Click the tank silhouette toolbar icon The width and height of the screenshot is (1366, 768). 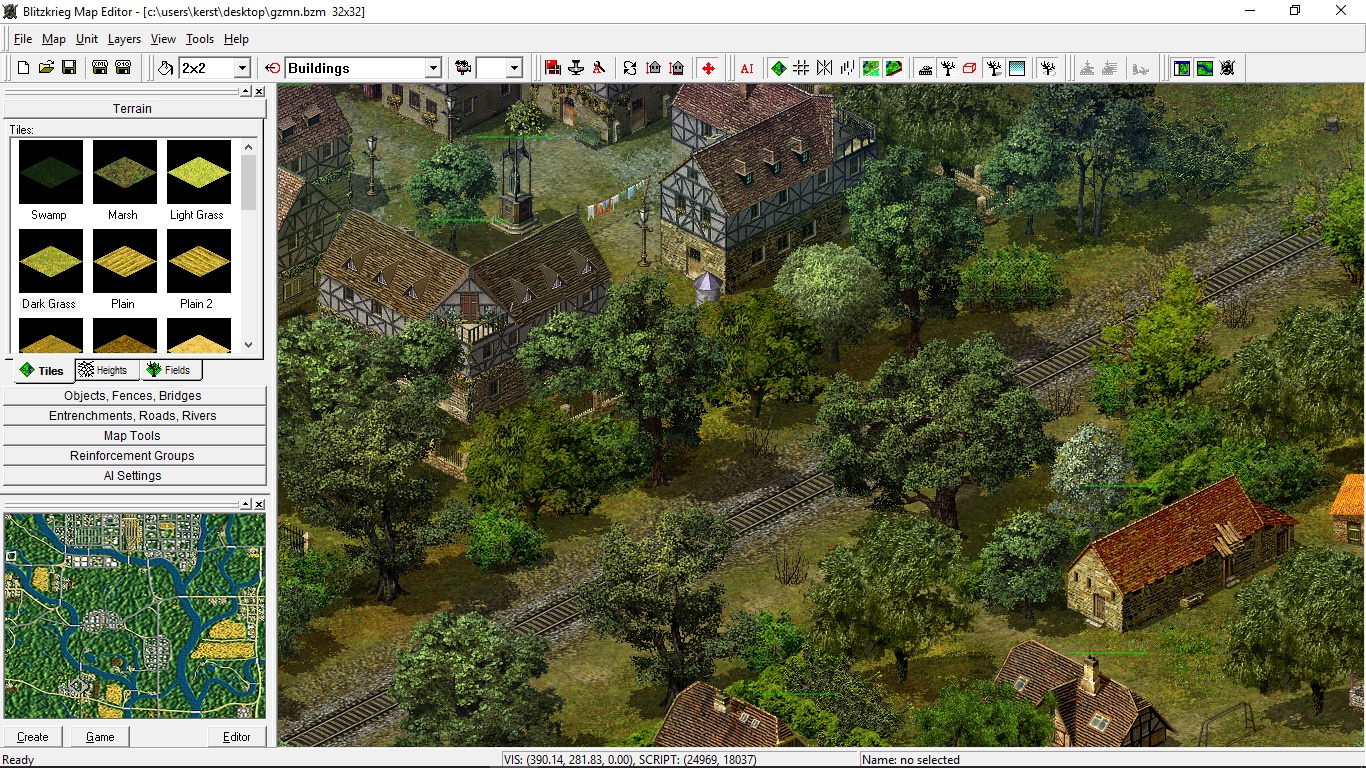925,68
